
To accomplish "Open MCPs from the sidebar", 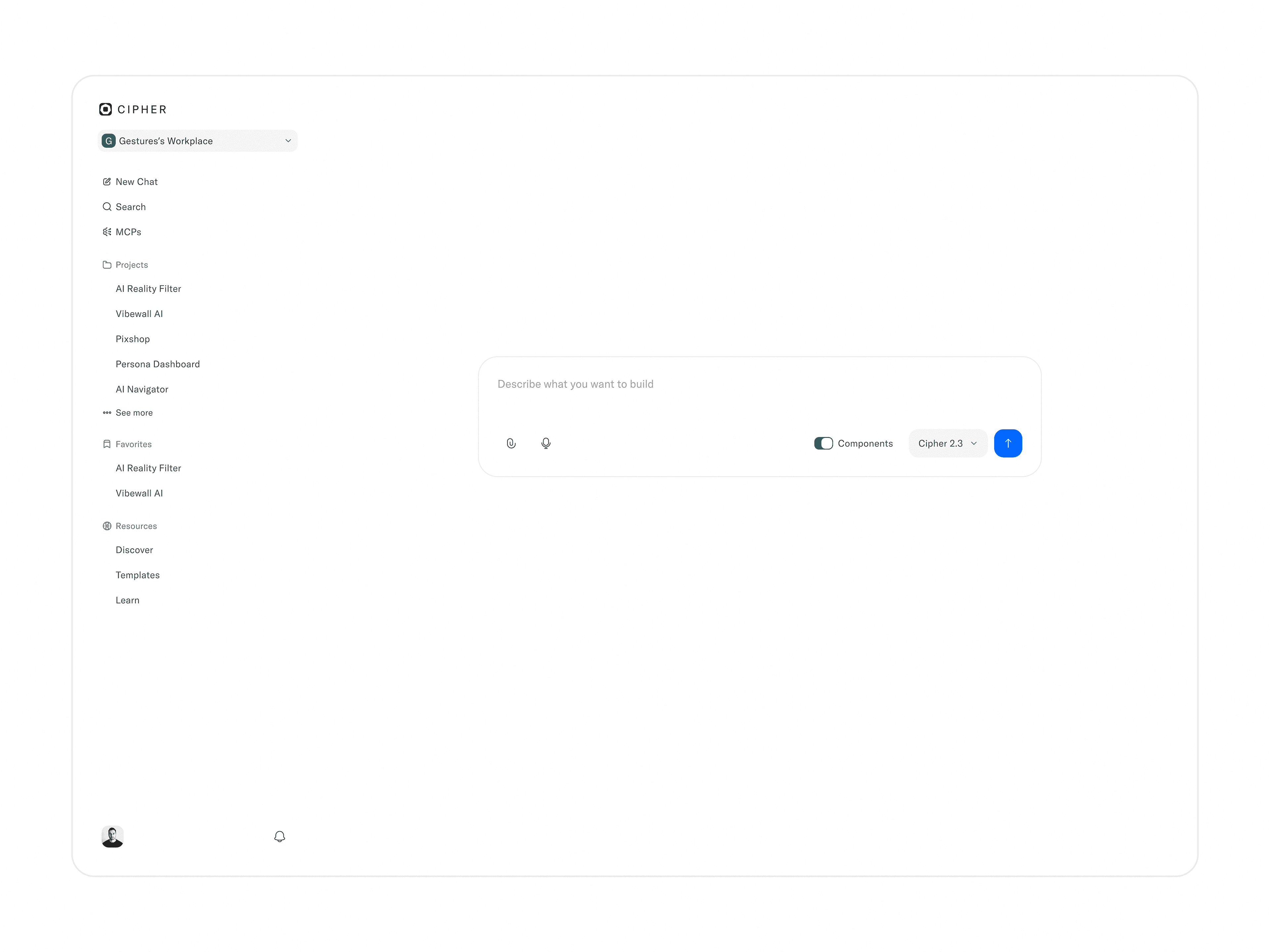I will click(x=128, y=232).
